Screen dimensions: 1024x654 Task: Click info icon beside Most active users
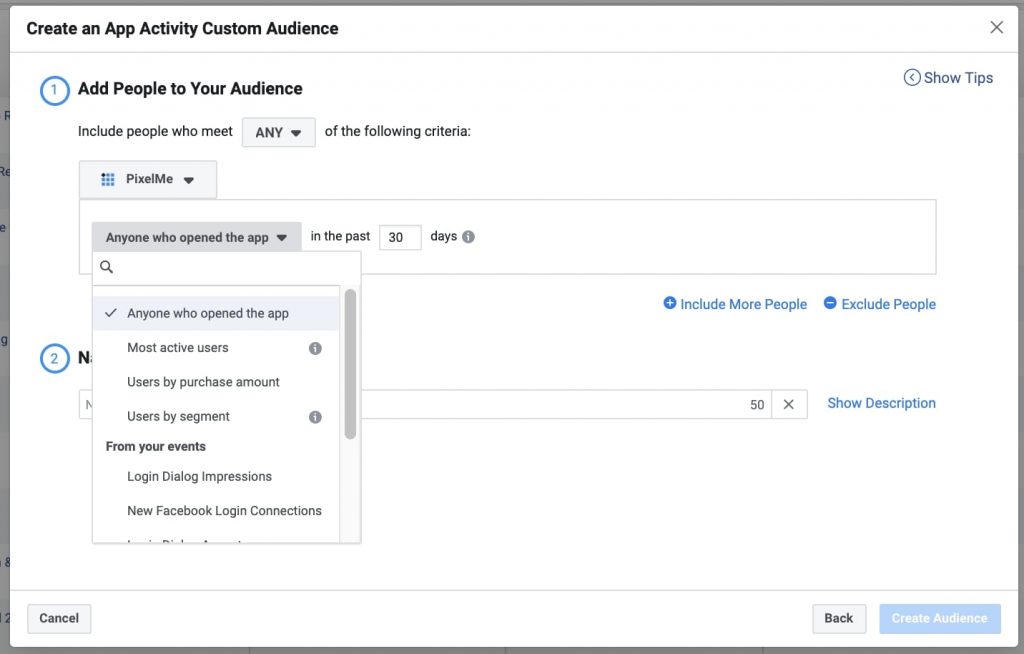[315, 348]
